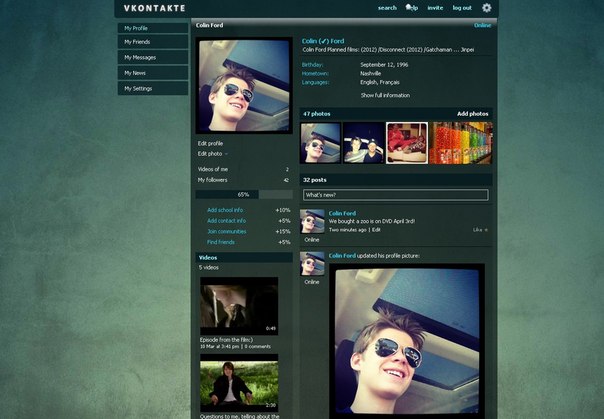This screenshot has width=604, height=419.
Task: Open main profile picture
Action: (244, 85)
